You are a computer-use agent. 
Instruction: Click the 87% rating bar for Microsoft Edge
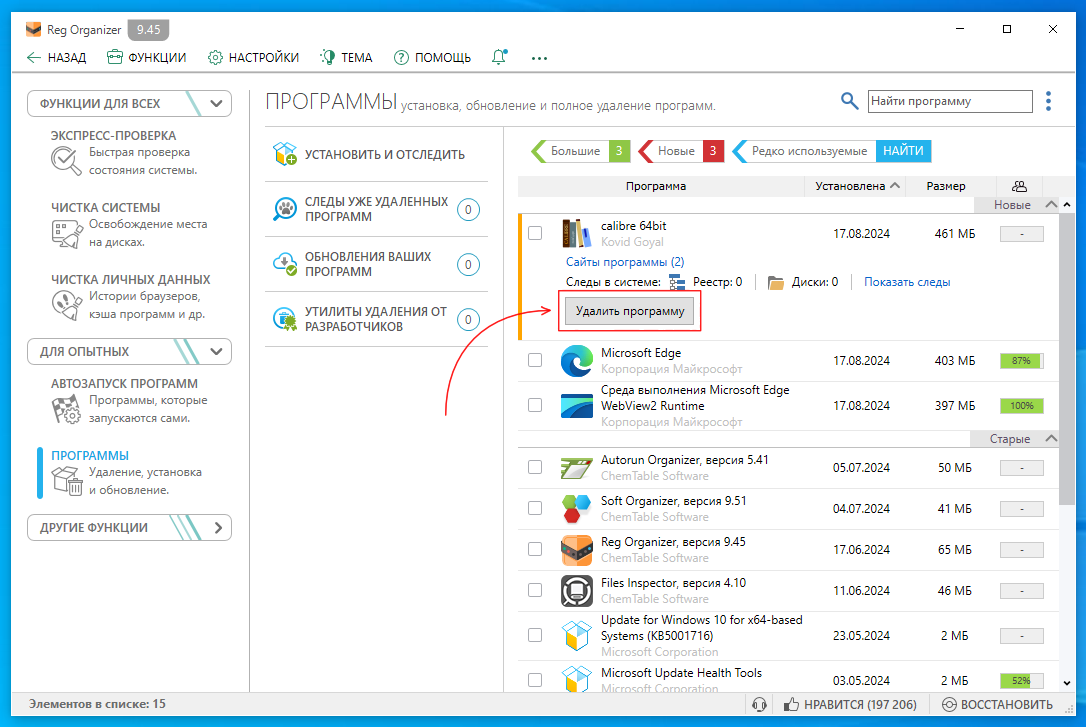(x=1021, y=360)
